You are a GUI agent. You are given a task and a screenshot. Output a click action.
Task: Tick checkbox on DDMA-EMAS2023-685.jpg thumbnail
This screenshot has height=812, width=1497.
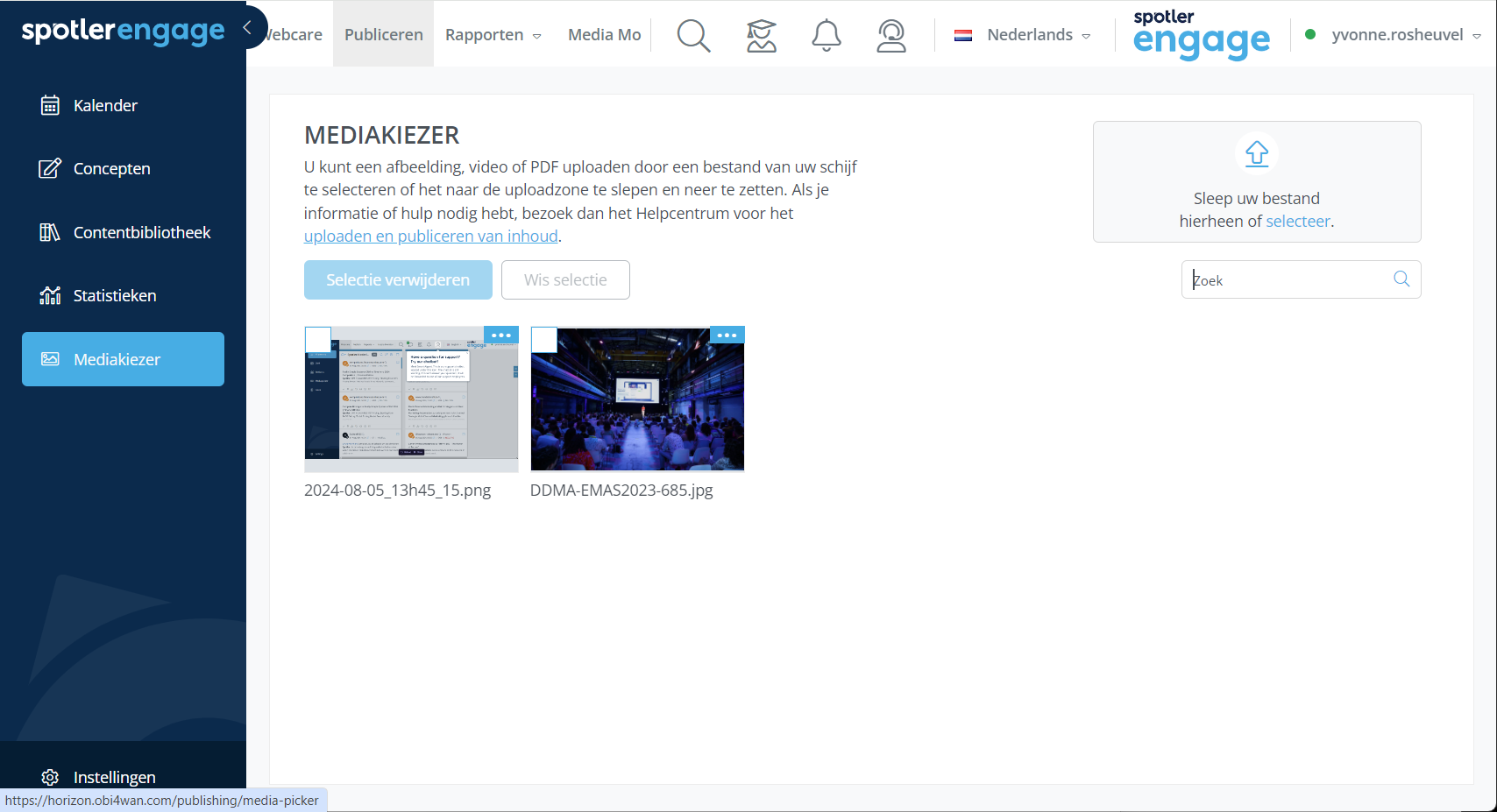click(x=544, y=340)
